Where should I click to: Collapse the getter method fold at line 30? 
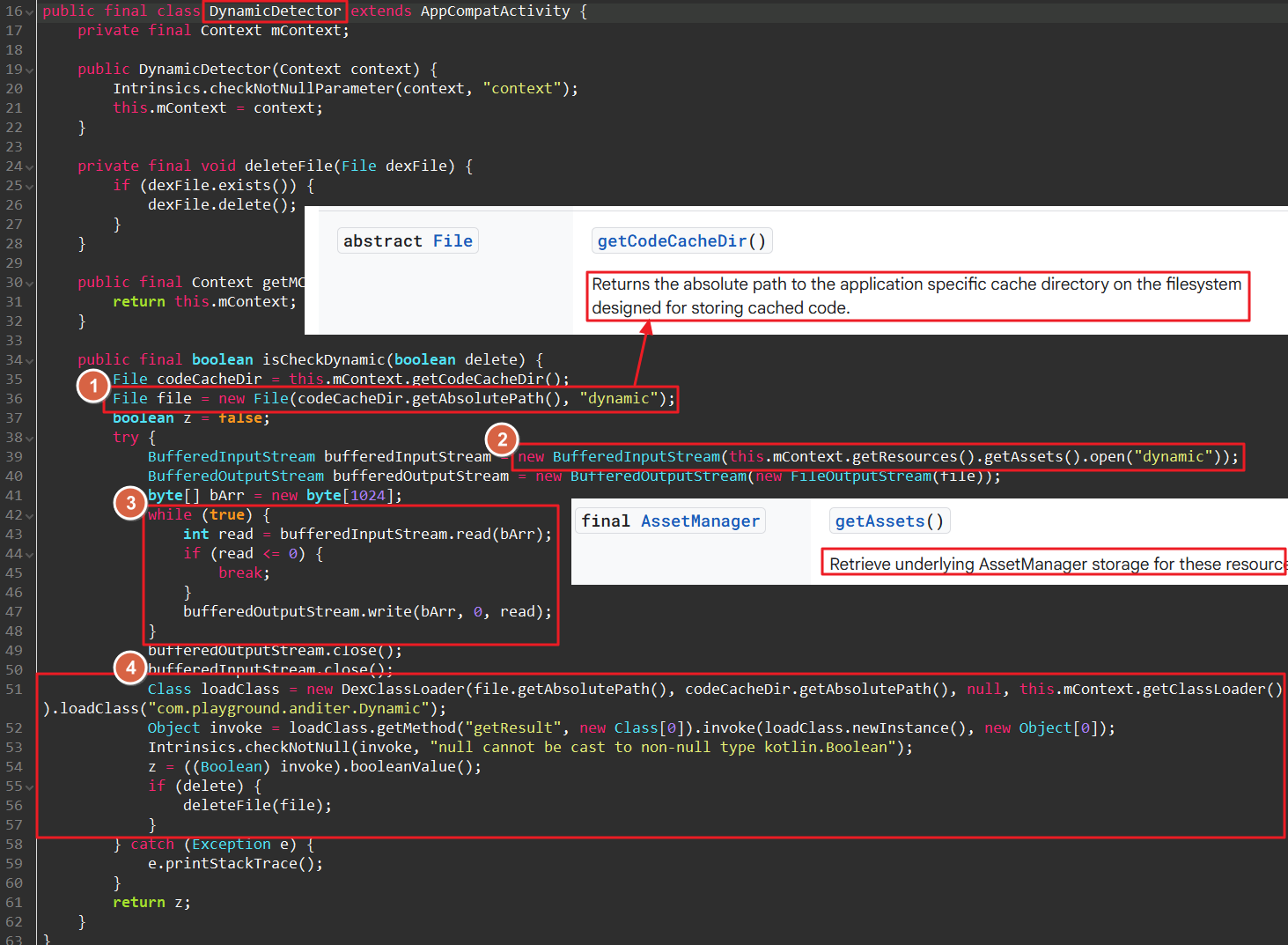pyautogui.click(x=30, y=284)
